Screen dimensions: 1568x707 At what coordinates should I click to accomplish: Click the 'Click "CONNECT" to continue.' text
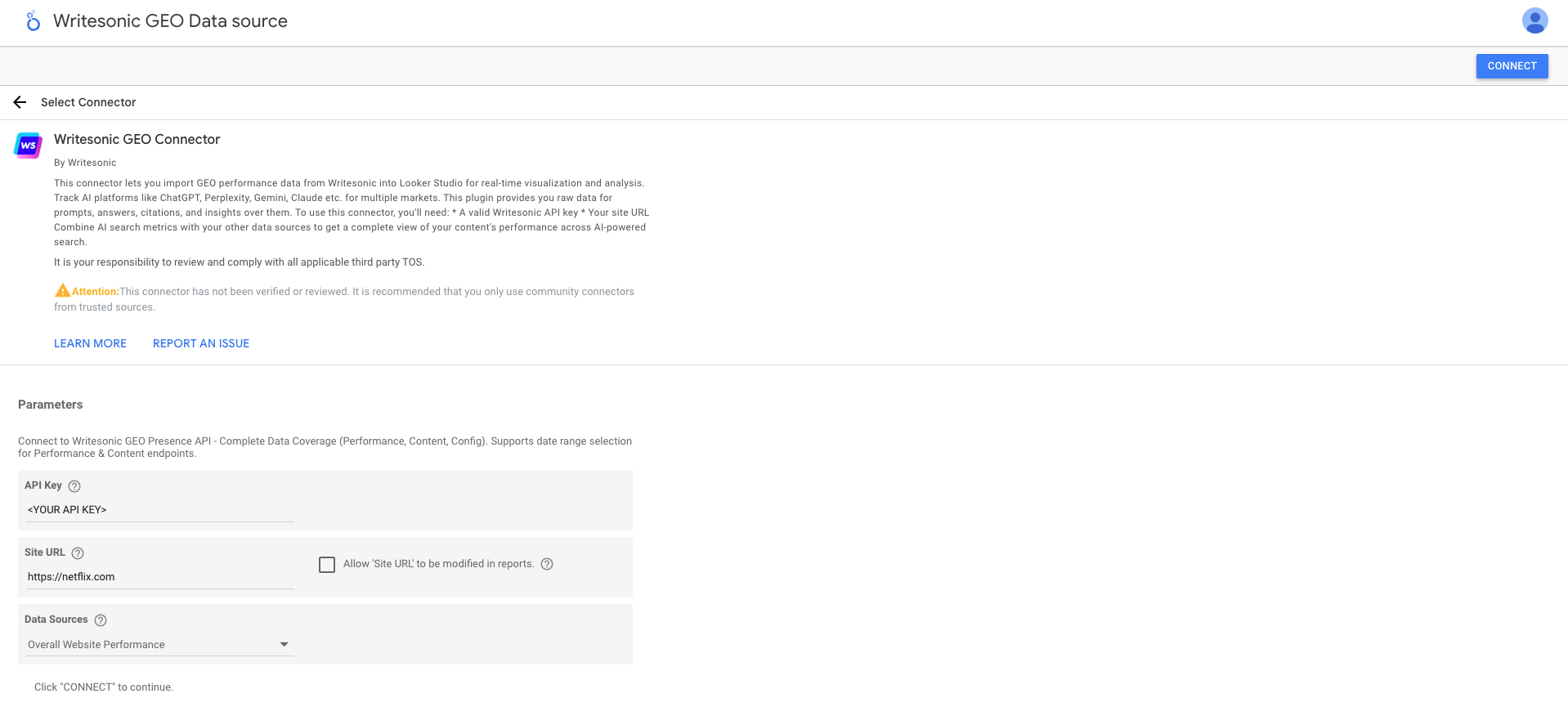point(104,687)
